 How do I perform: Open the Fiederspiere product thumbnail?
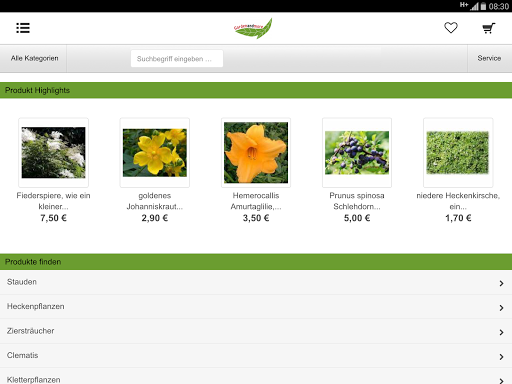[x=53, y=152]
